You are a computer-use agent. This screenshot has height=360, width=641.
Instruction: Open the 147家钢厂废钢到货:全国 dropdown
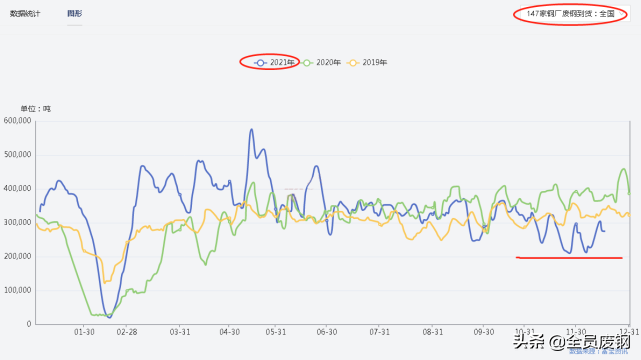click(575, 14)
